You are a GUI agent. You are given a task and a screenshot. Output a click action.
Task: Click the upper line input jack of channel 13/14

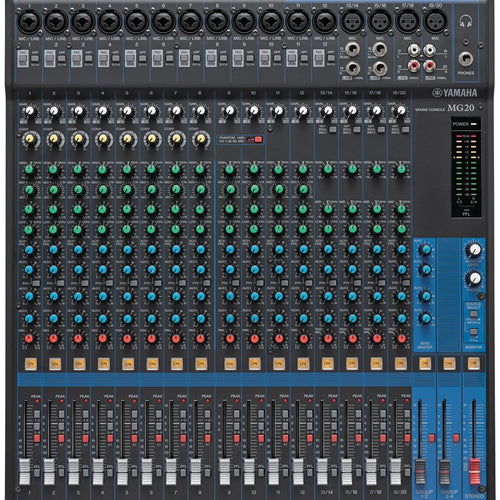click(x=352, y=50)
